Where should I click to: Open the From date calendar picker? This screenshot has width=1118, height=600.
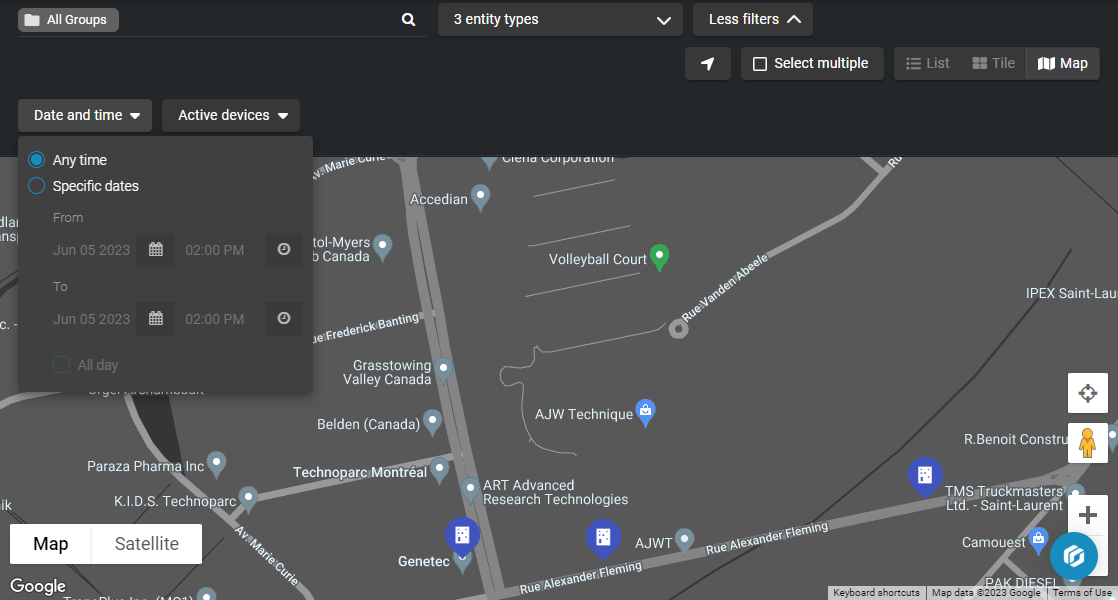[155, 249]
